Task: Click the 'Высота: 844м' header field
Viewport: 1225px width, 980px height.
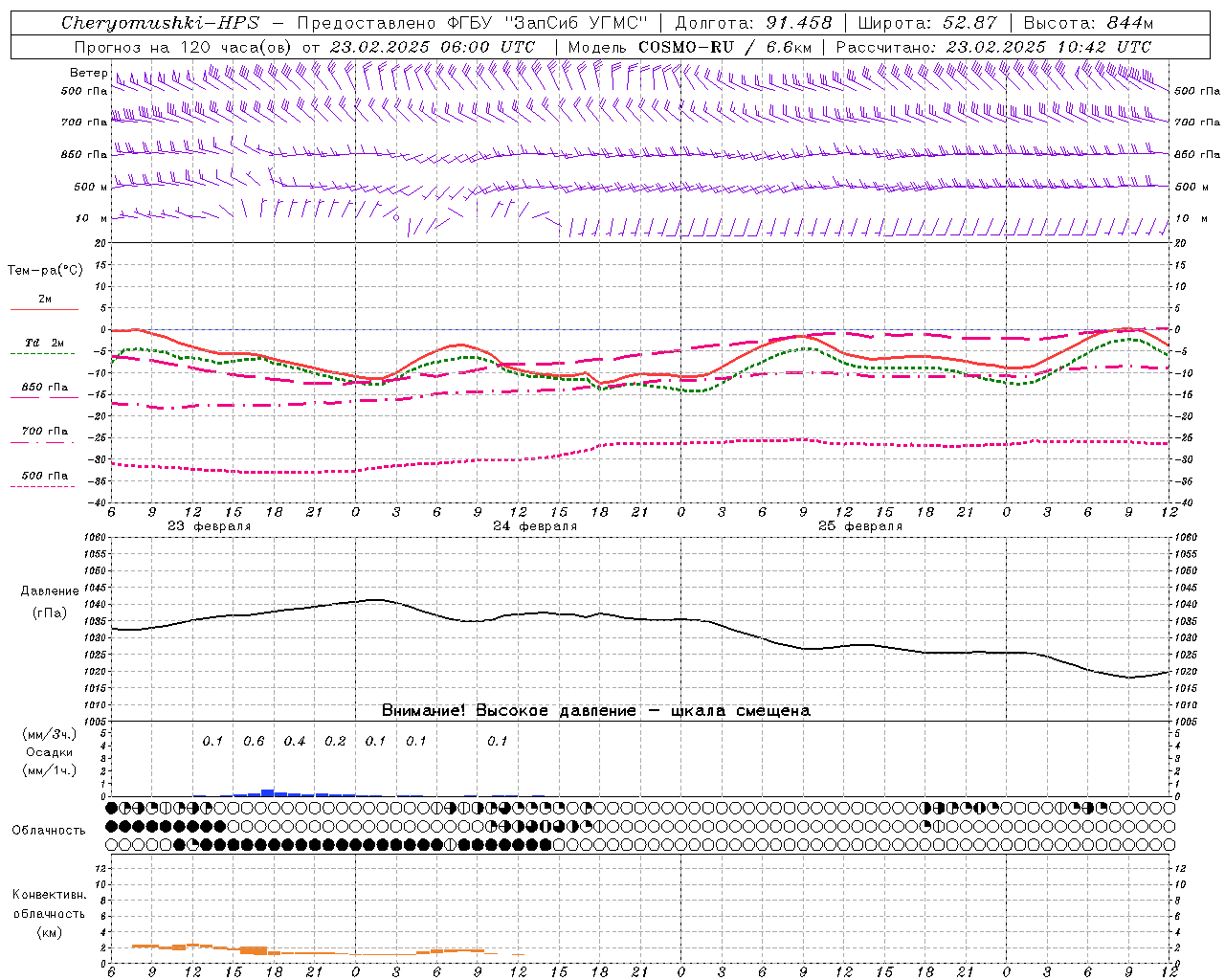Action: (1088, 23)
